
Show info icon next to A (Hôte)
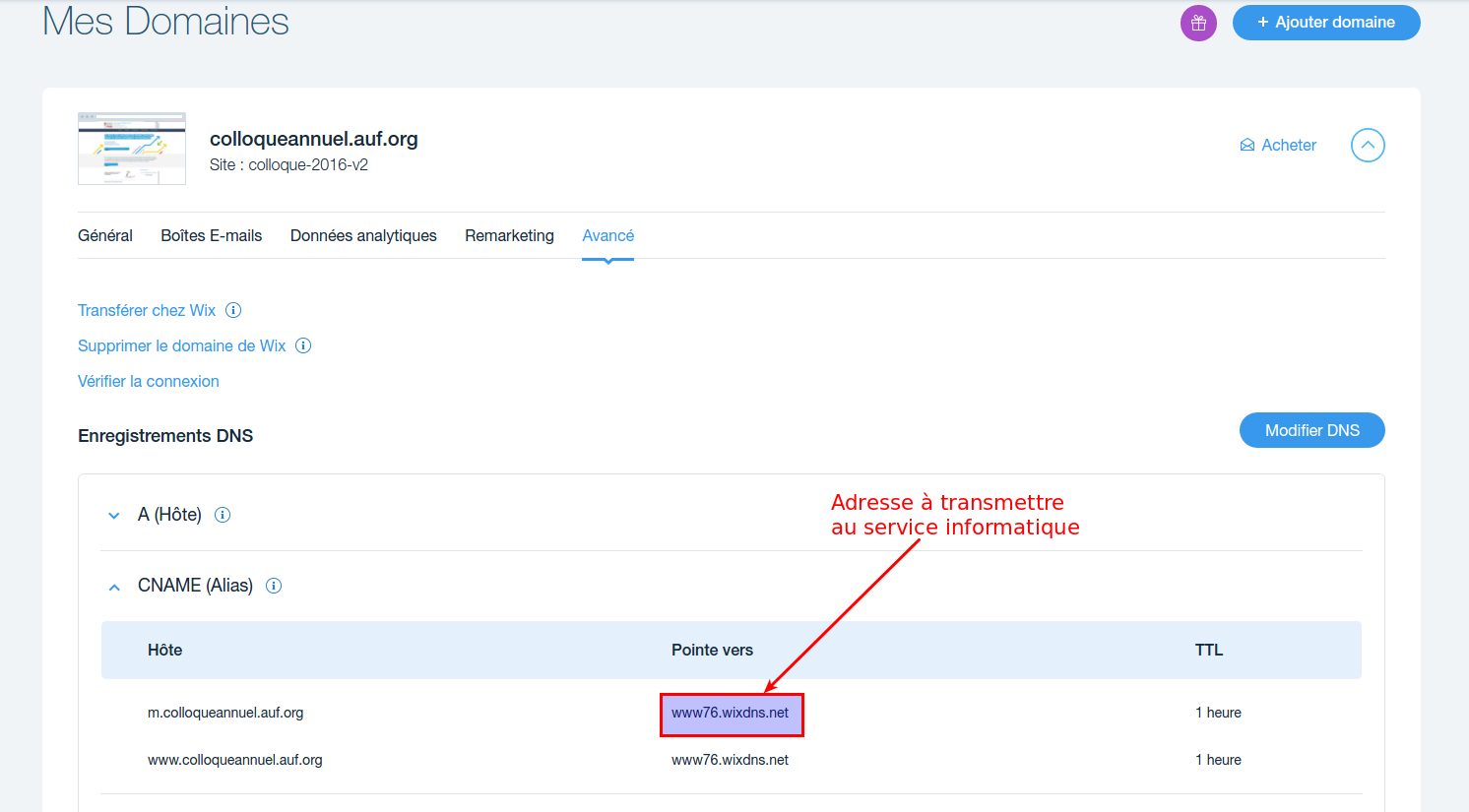pos(223,515)
